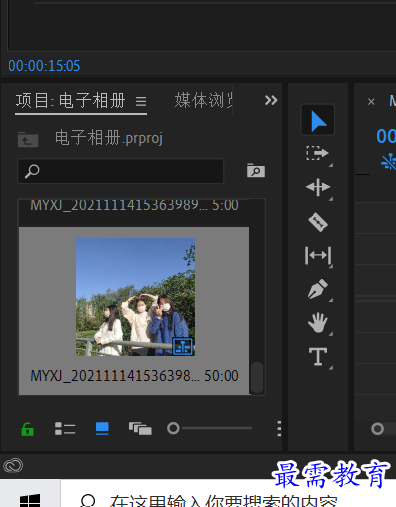Select clip name MYXJ_20211114153639 with 50:00 duration

(134, 376)
